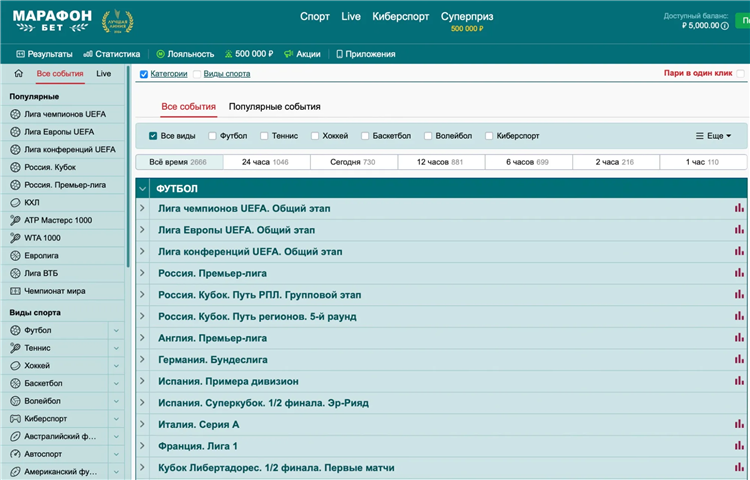Open statistics icon for Россия. Кубок. Путь регионов
Image resolution: width=750 pixels, height=480 pixels.
point(739,316)
